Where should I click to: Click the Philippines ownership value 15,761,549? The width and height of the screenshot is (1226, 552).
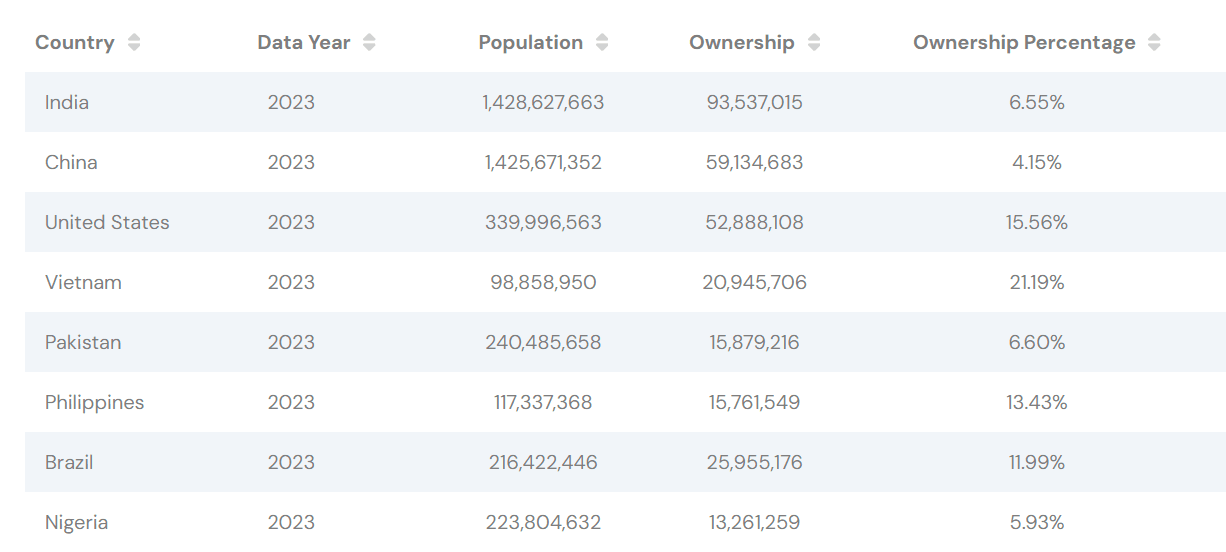coord(754,402)
